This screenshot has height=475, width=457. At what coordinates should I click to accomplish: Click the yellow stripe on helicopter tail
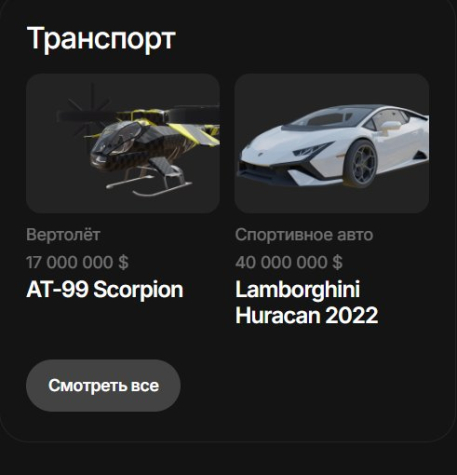click(197, 134)
